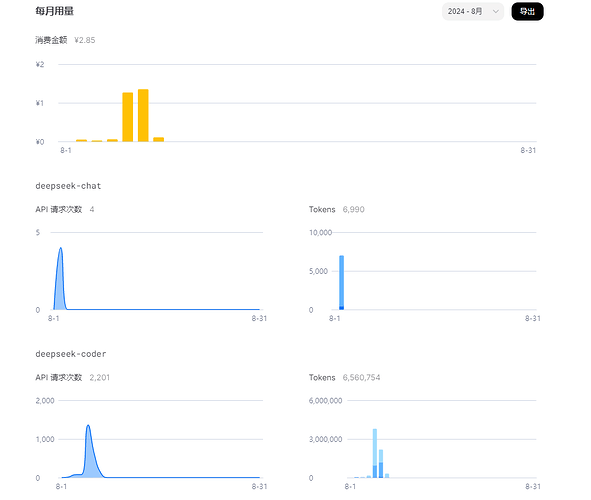This screenshot has width=591, height=500.
Task: Click the tallest bar in deepseek-coder Tokens chart
Action: [375, 453]
